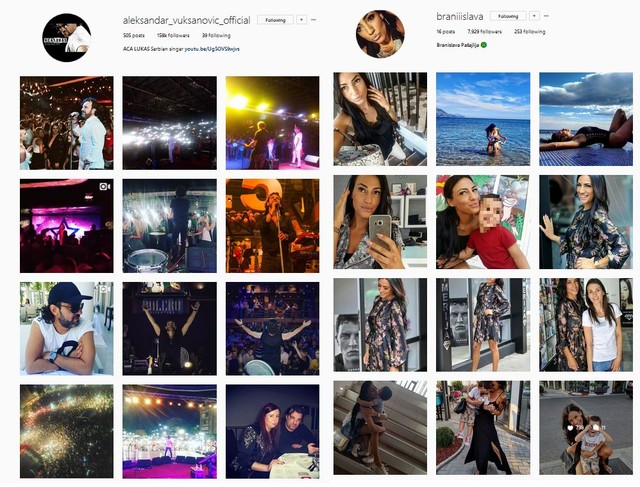This screenshot has height=487, width=640.
Task: Click the braniiislava profile avatar
Action: [x=380, y=34]
